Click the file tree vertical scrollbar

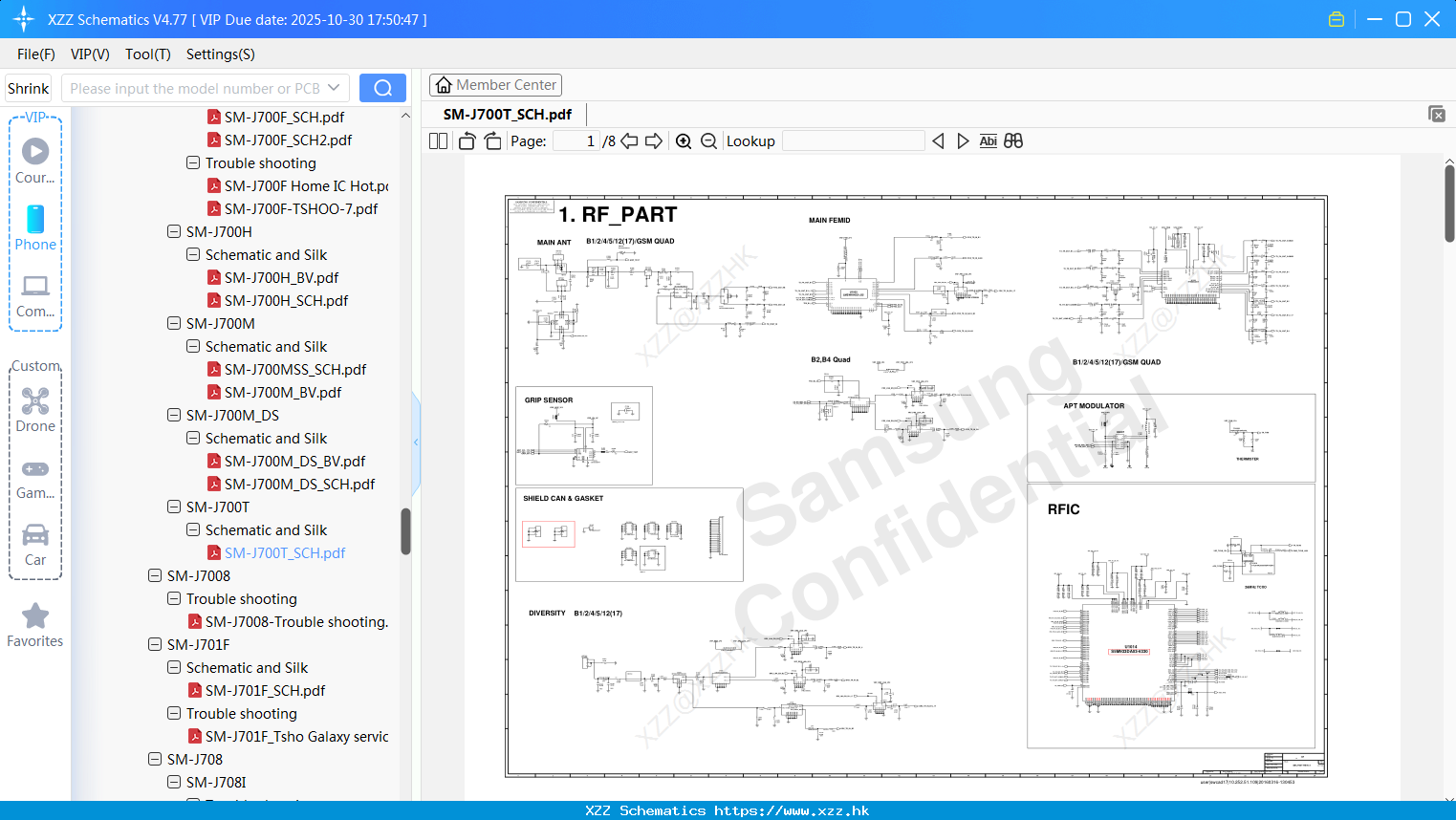click(405, 531)
